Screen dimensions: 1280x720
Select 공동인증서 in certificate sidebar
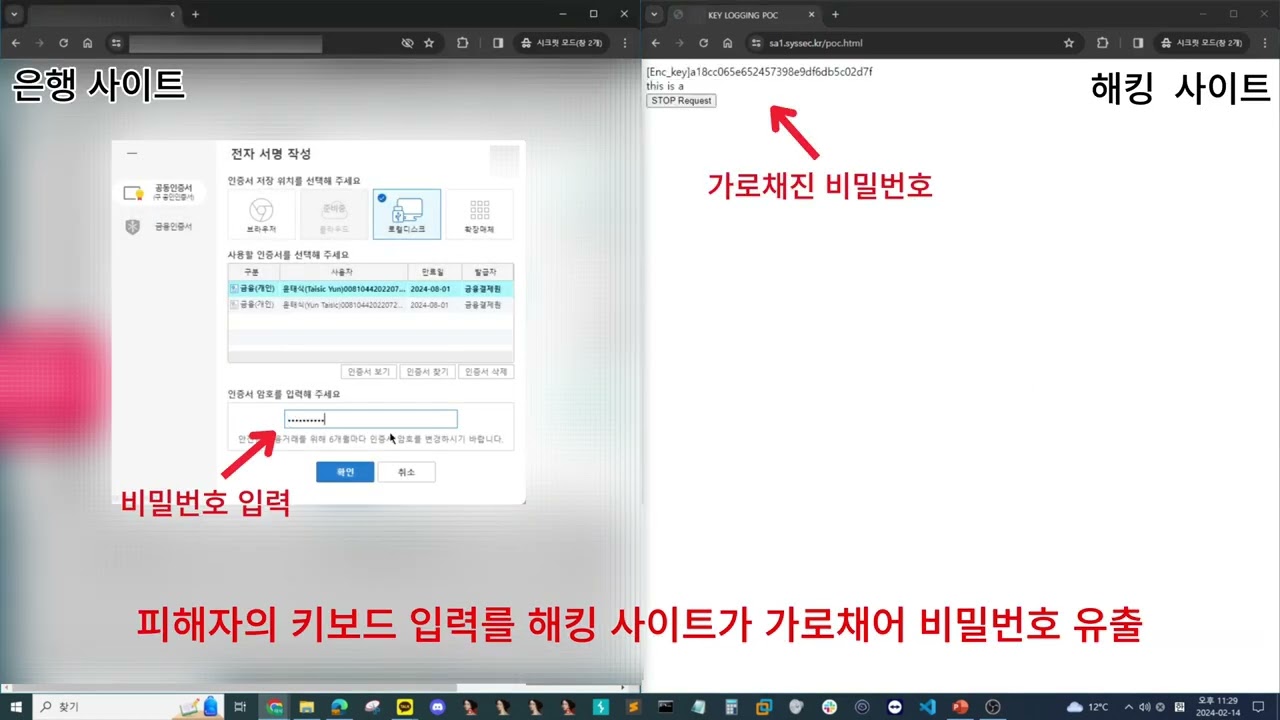coord(163,192)
